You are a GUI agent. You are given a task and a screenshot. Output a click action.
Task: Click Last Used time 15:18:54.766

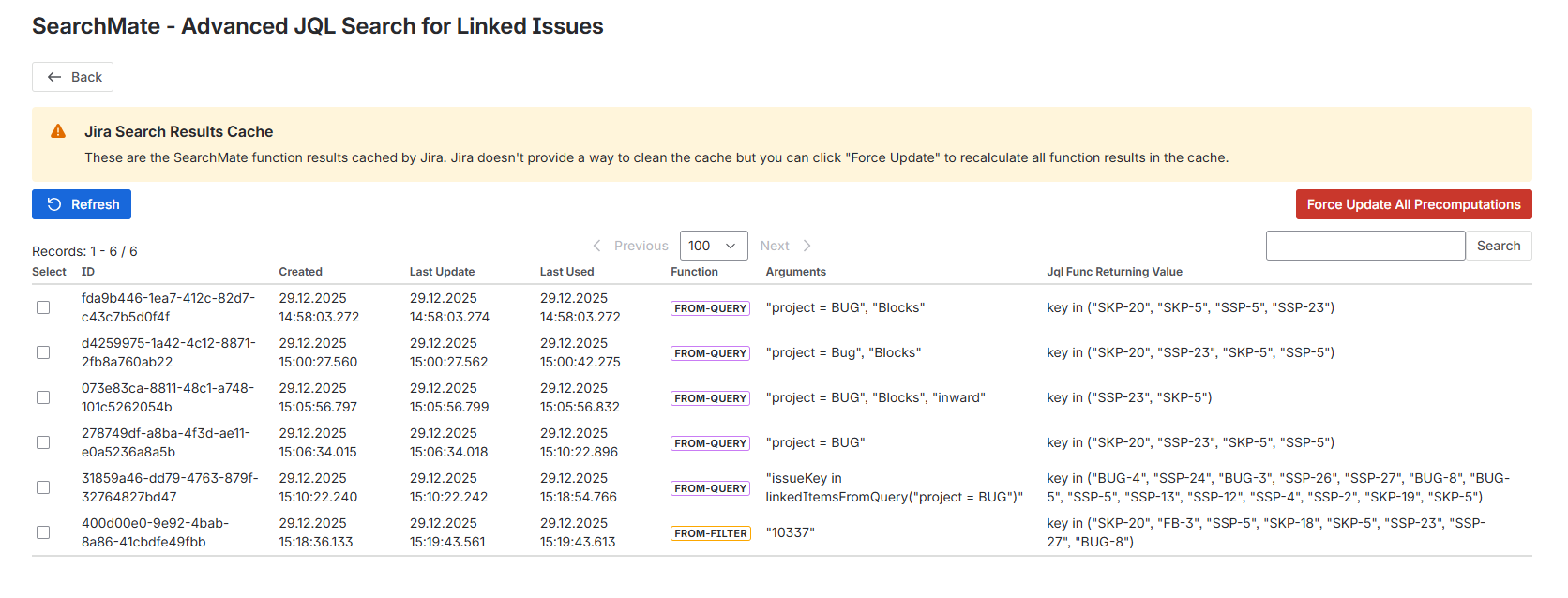579,497
